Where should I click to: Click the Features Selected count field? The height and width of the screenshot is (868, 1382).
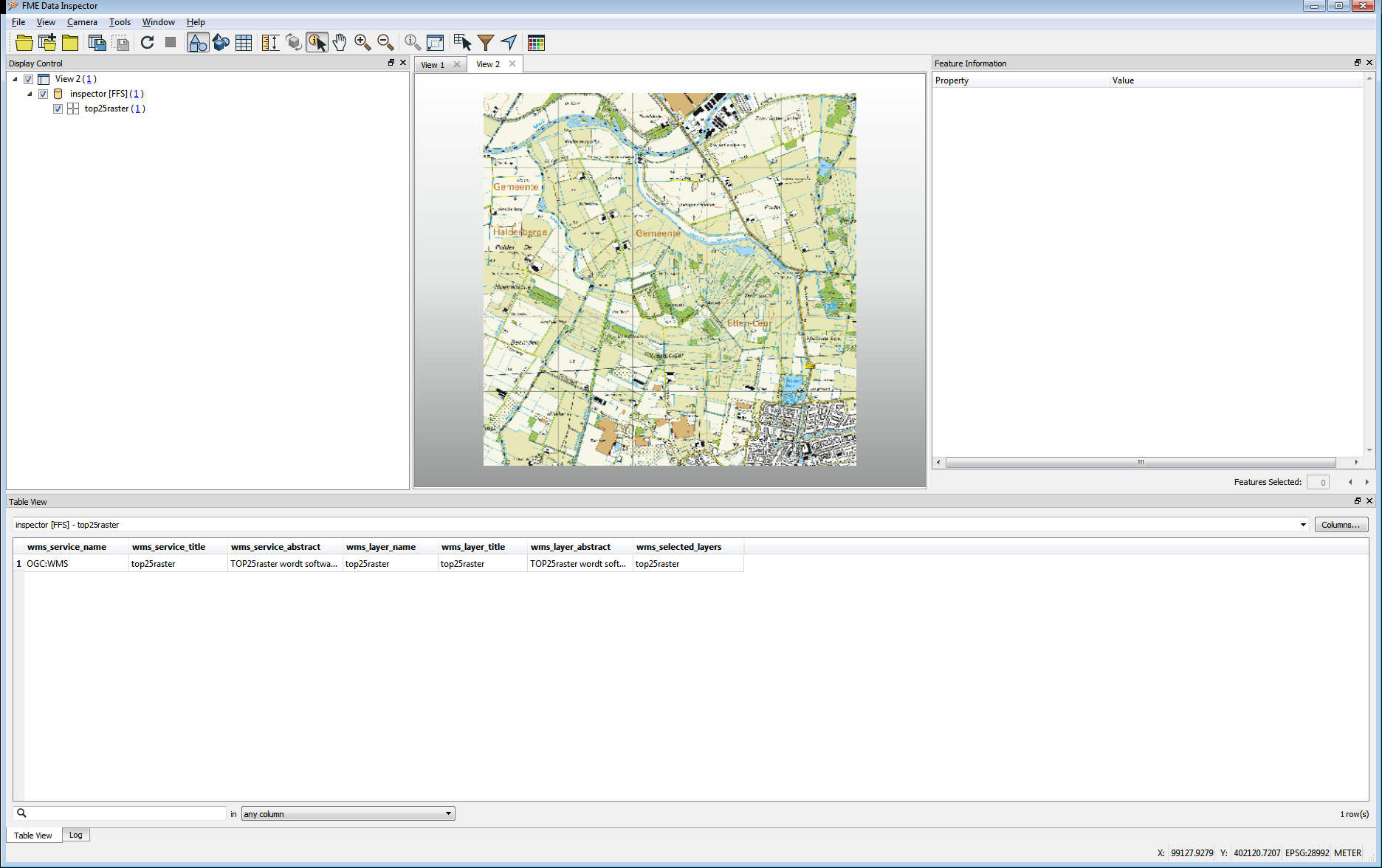click(1318, 482)
